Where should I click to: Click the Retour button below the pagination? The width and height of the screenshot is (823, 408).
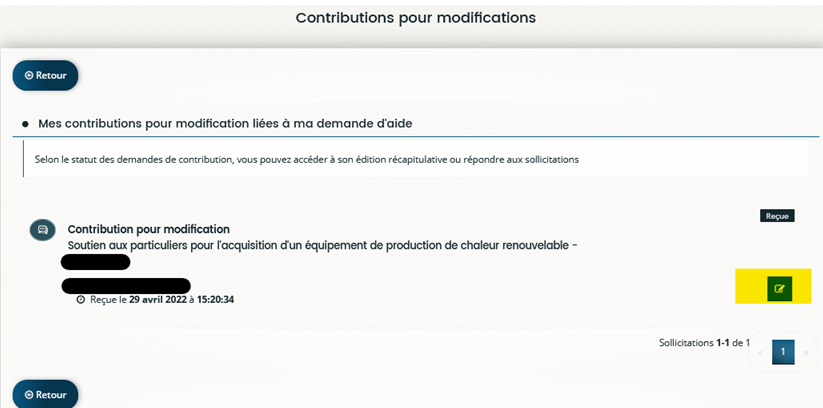point(46,394)
